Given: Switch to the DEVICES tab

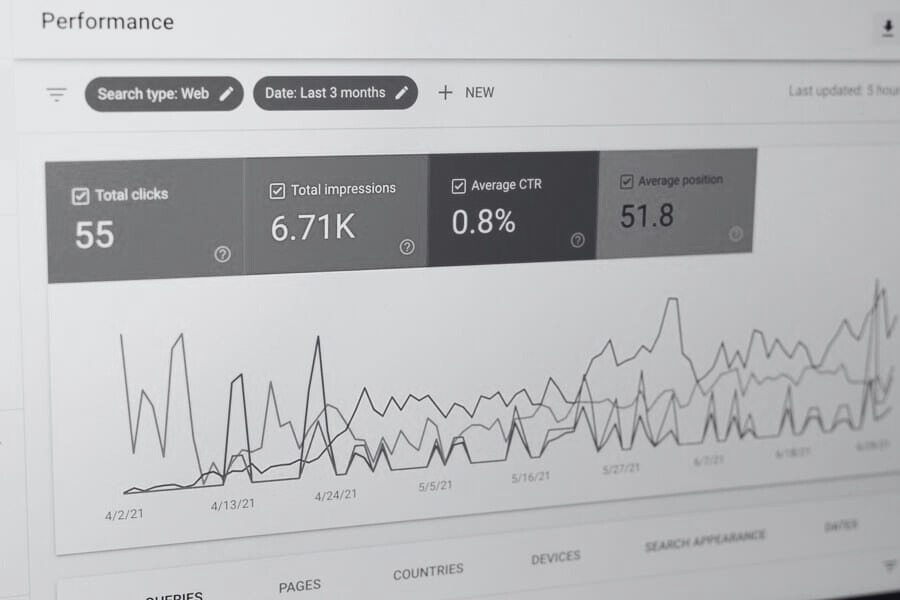Looking at the screenshot, I should pos(557,556).
